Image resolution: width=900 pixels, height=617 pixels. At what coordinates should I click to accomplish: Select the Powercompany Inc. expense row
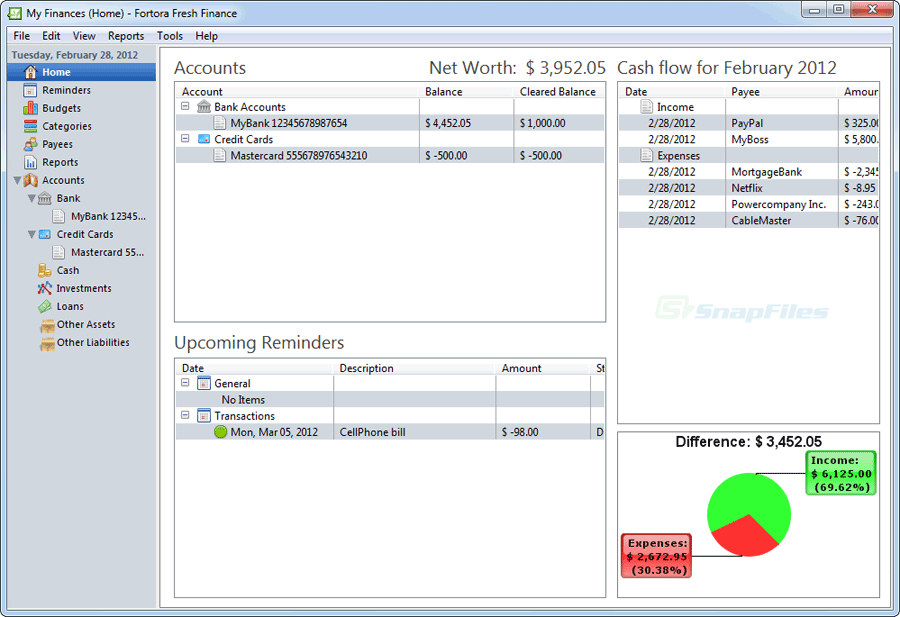748,204
